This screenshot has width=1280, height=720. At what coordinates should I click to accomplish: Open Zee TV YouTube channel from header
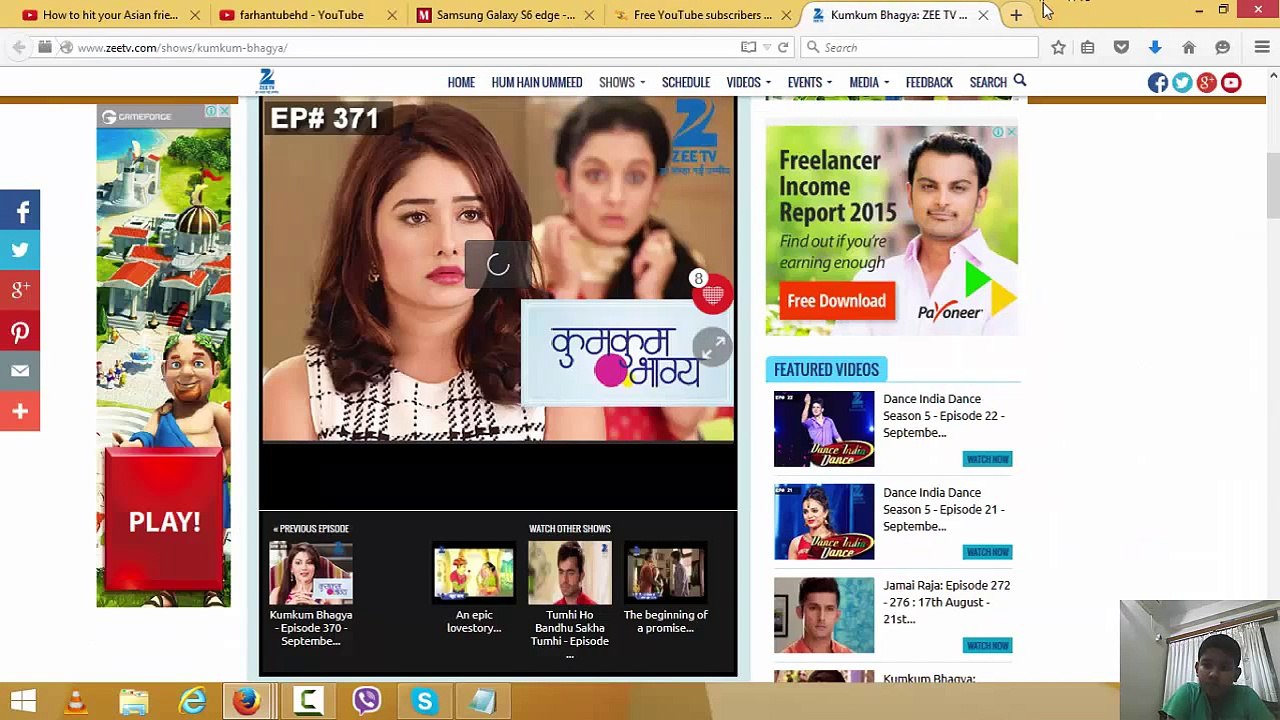[x=1231, y=82]
